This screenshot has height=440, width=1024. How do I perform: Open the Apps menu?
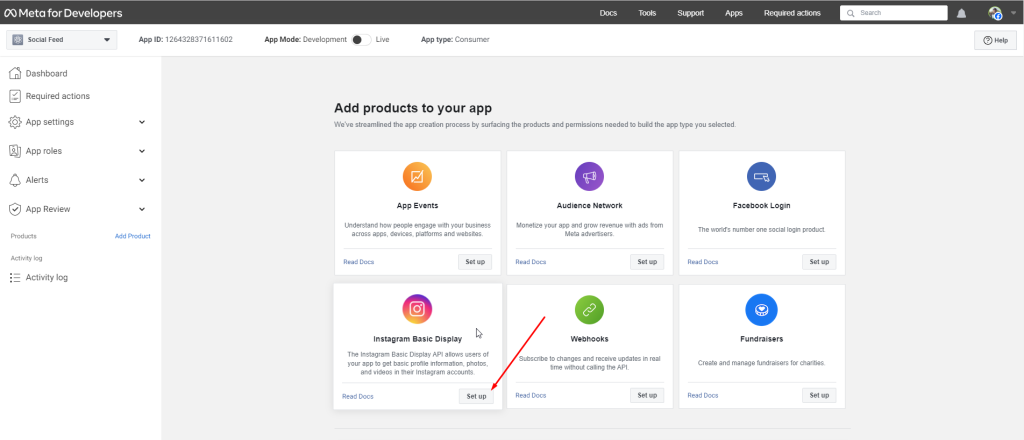733,13
